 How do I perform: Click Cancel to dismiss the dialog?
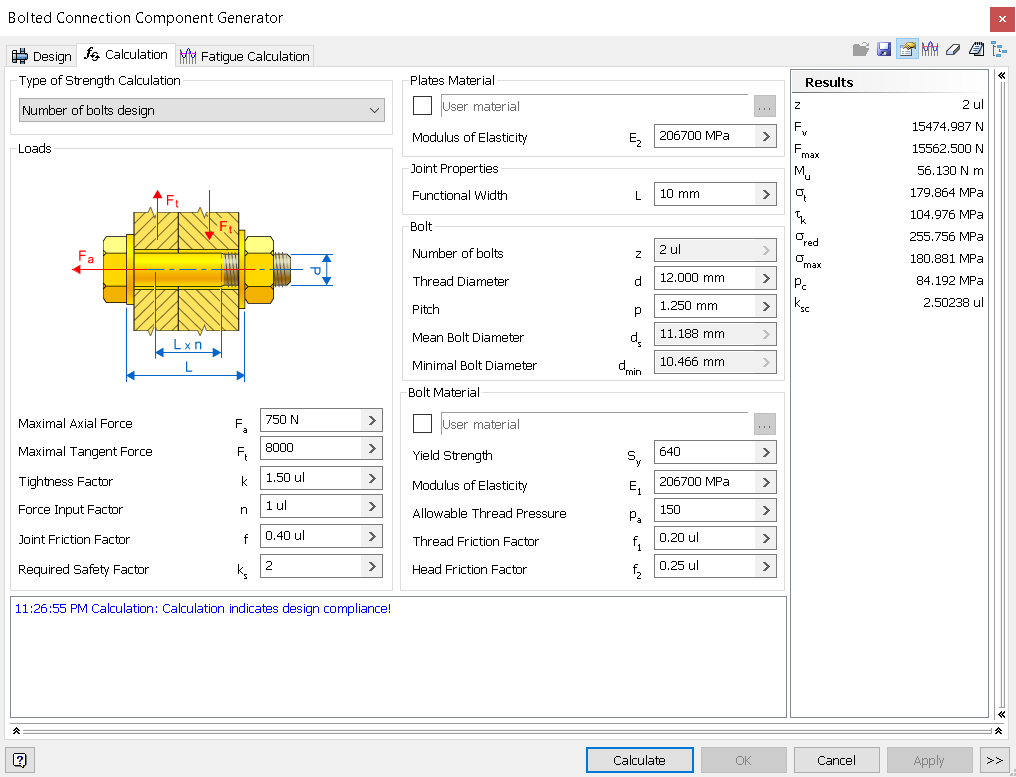836,760
